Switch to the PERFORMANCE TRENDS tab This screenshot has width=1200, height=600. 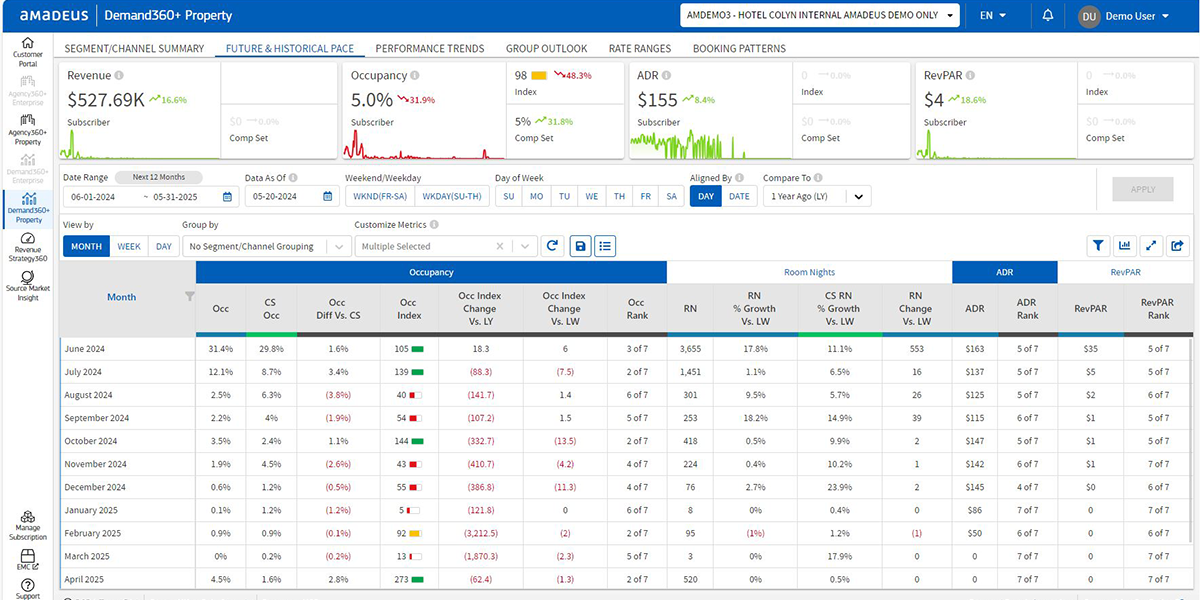(429, 48)
